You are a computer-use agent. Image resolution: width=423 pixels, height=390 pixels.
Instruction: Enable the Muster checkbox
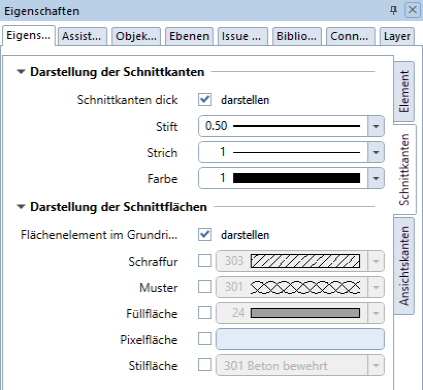(x=205, y=287)
